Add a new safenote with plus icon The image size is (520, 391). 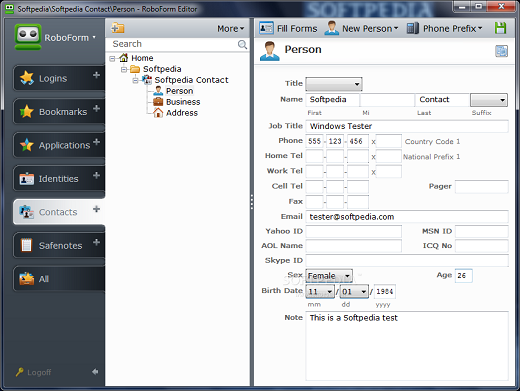[x=96, y=242]
